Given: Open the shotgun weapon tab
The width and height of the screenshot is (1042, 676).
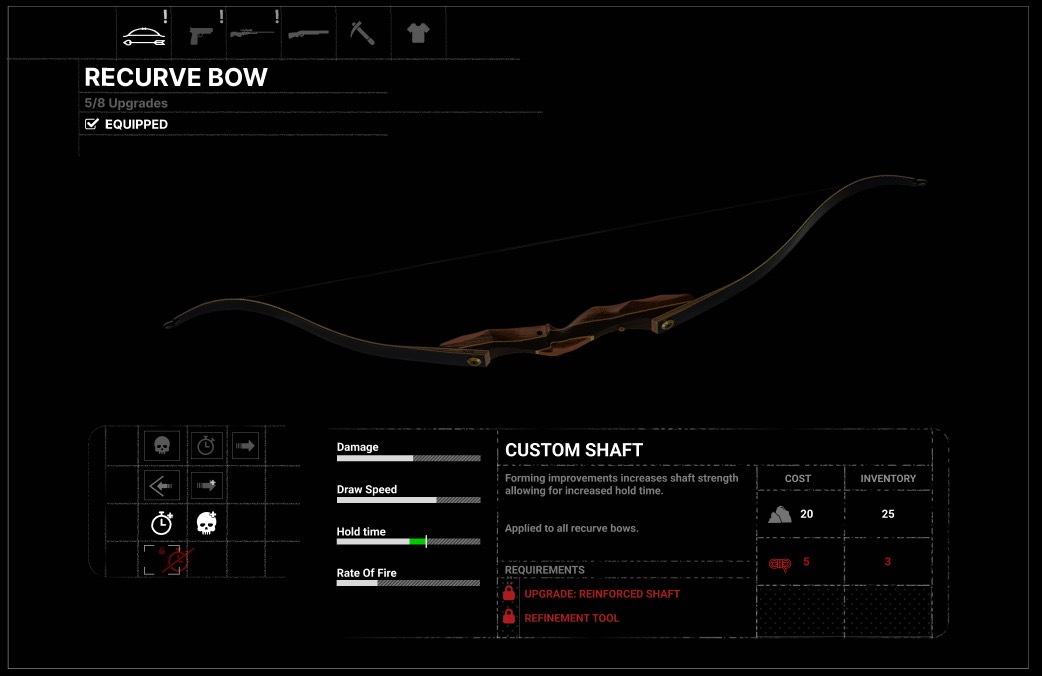Looking at the screenshot, I should click(x=308, y=34).
